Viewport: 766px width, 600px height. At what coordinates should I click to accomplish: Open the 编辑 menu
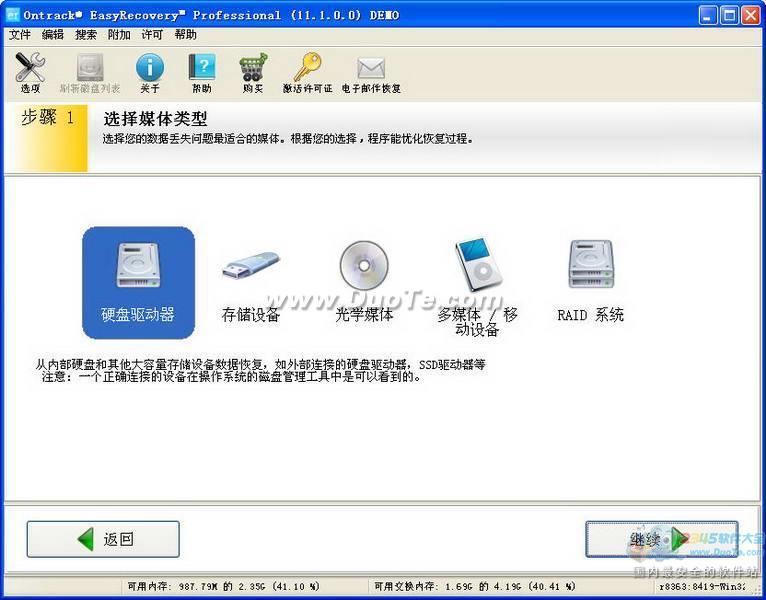pyautogui.click(x=53, y=35)
